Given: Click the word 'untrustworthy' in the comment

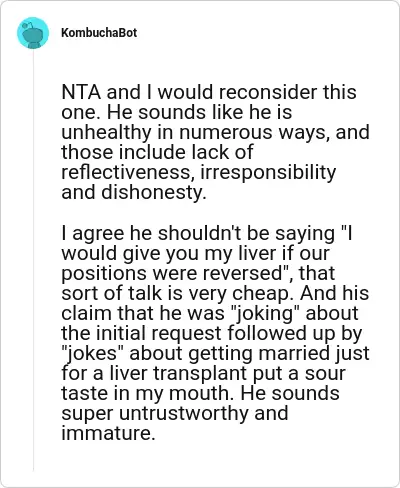Looking at the screenshot, I should pyautogui.click(x=184, y=414).
